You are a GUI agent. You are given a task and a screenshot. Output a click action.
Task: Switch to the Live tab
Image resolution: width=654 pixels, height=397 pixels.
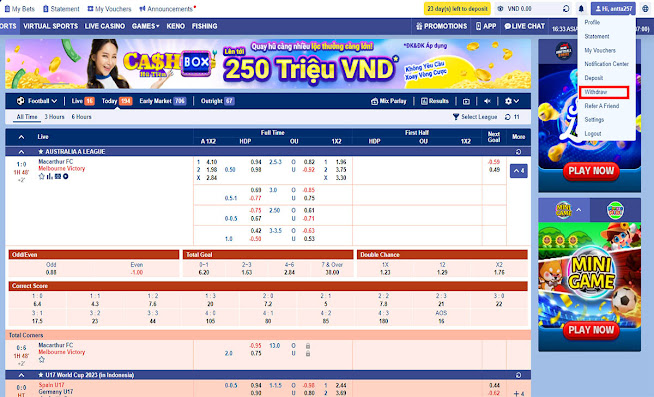click(83, 101)
